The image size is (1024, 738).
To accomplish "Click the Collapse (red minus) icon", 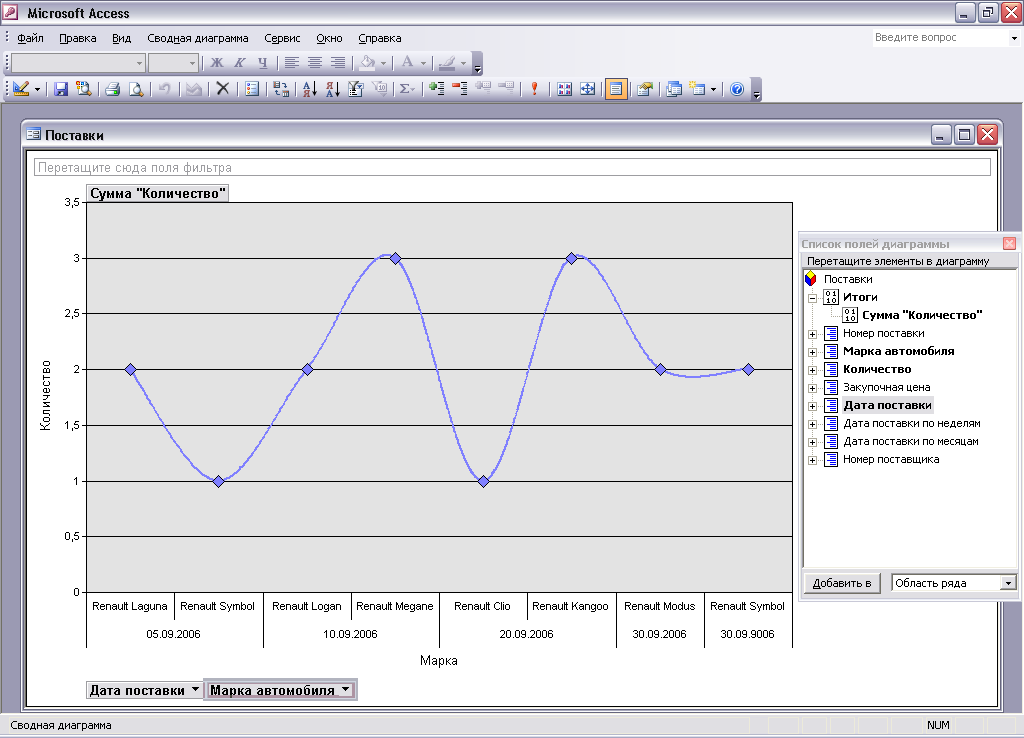I will pyautogui.click(x=460, y=89).
